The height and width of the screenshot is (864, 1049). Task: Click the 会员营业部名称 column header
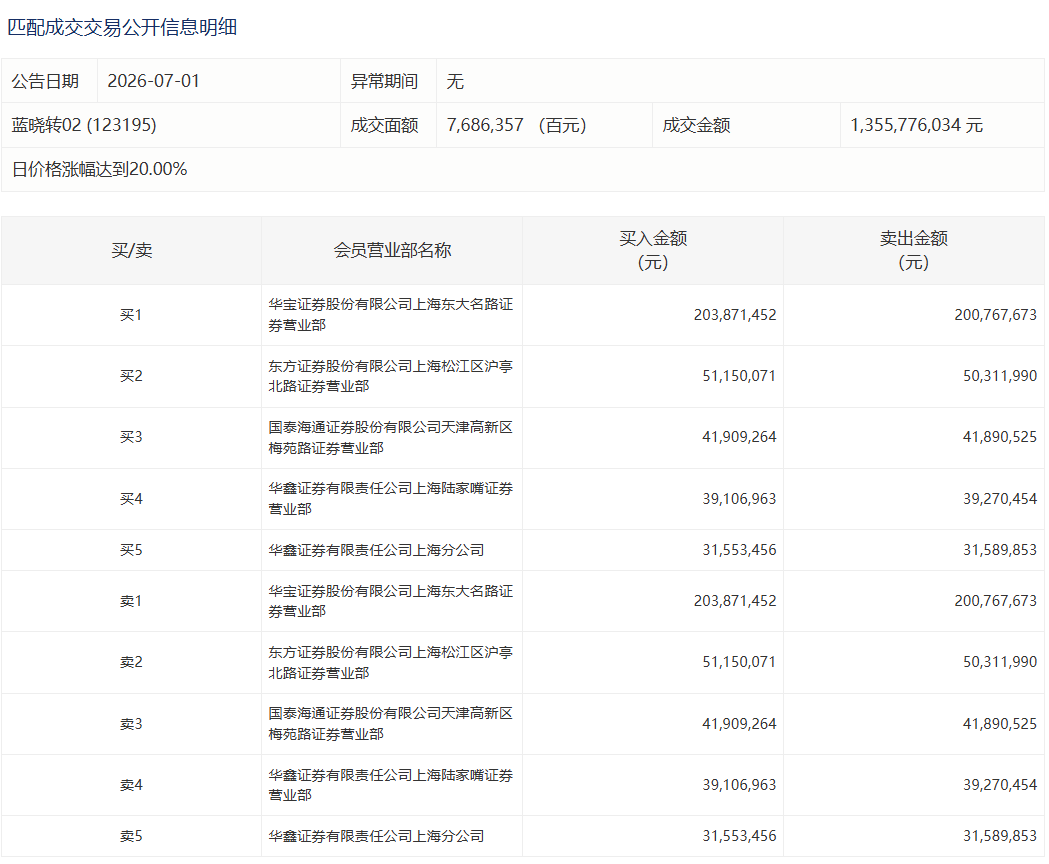click(393, 250)
